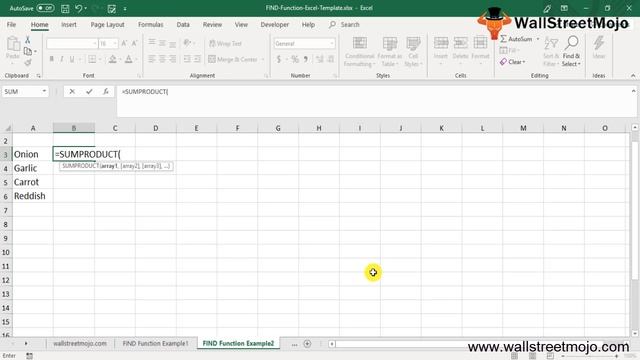Toggle the AutoSave switch

point(45,8)
